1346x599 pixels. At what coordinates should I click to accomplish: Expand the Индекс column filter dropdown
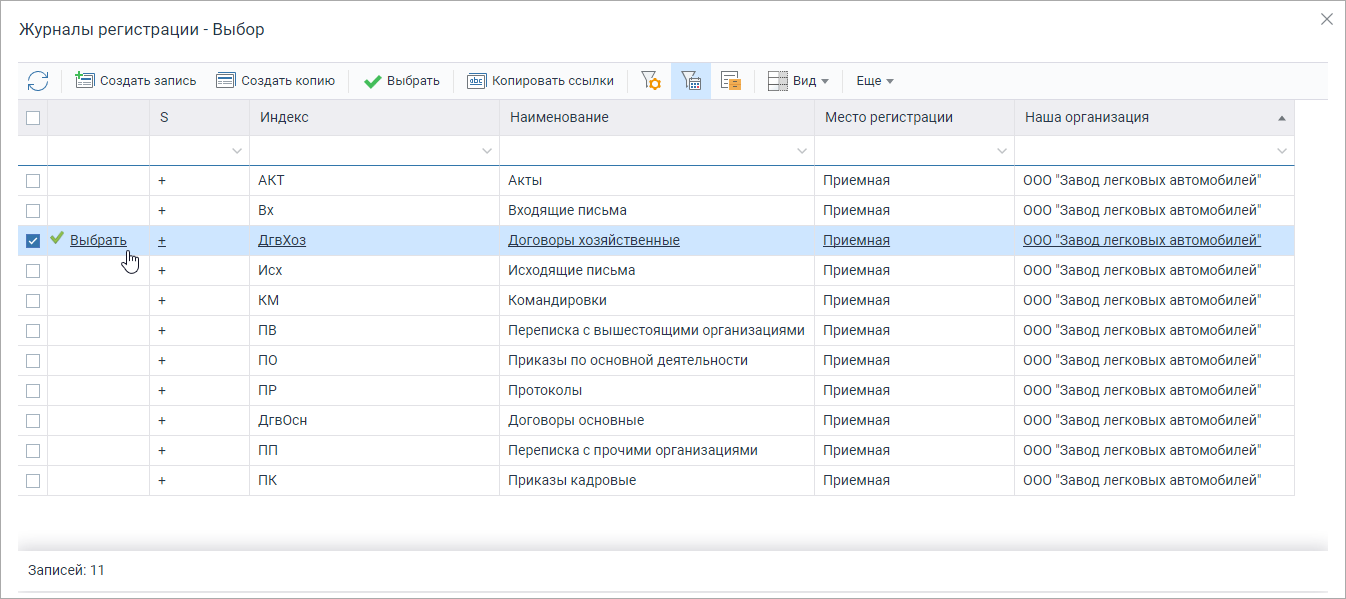click(x=487, y=151)
